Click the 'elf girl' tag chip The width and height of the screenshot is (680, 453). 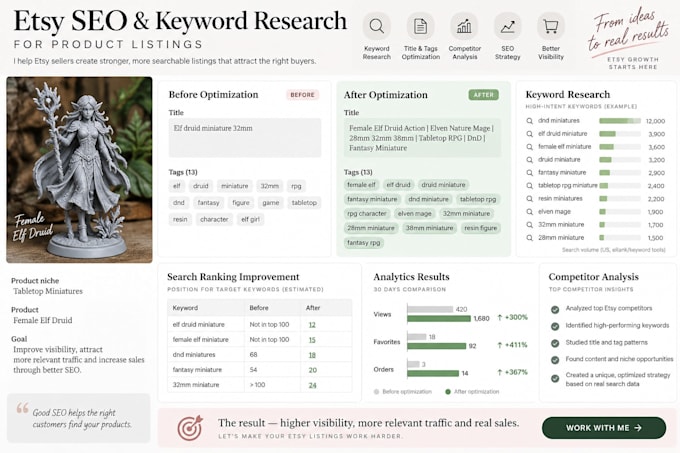coord(250,219)
